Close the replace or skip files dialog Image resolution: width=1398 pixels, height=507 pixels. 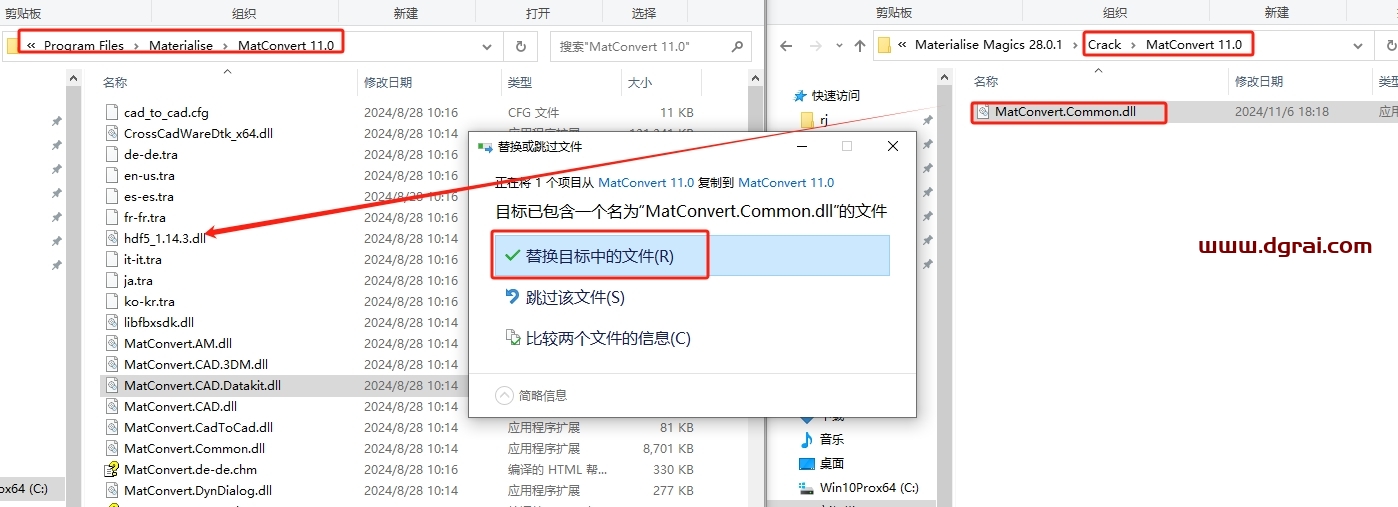pos(893,146)
